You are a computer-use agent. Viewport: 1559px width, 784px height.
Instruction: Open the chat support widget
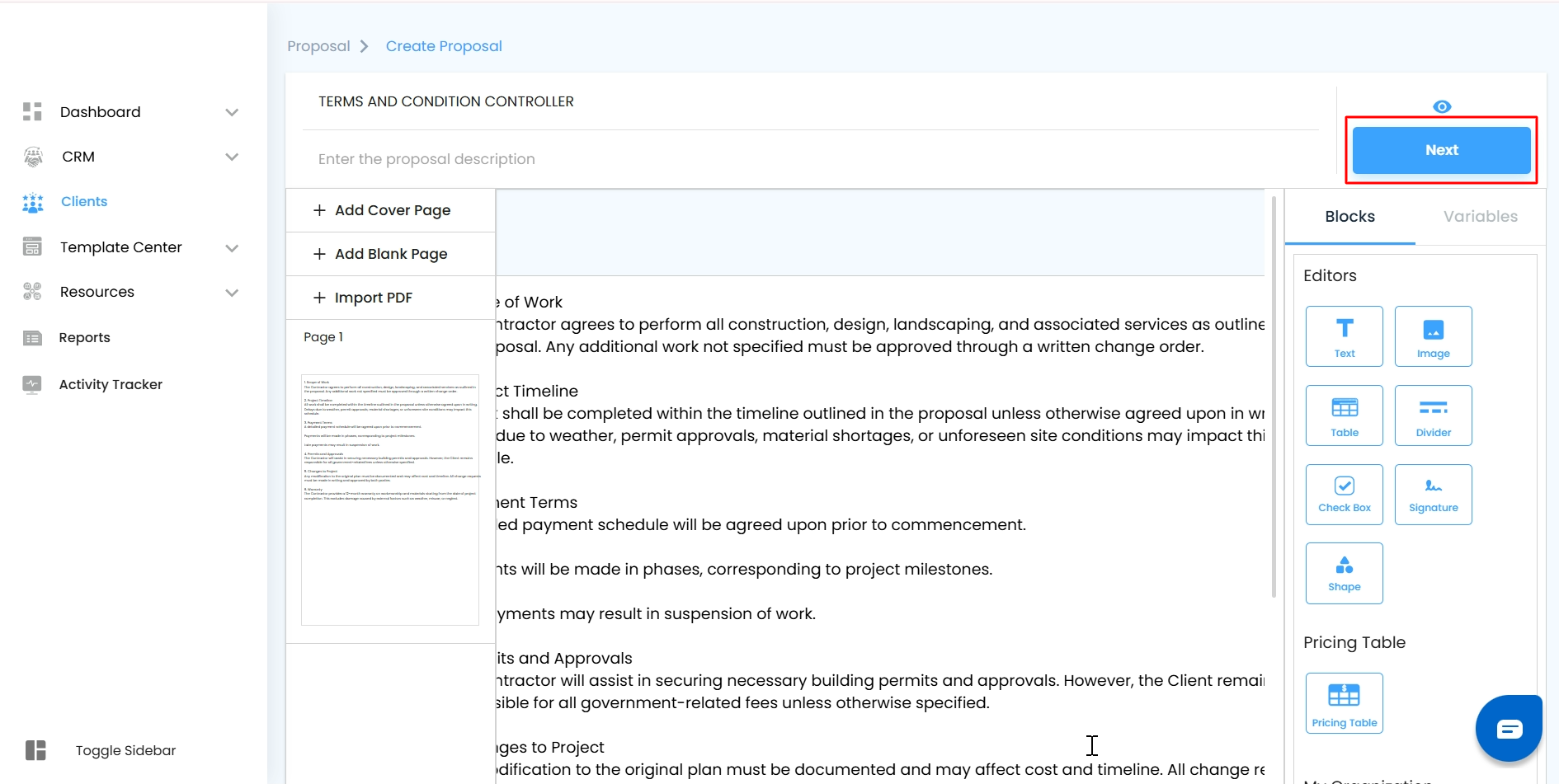pos(1509,729)
